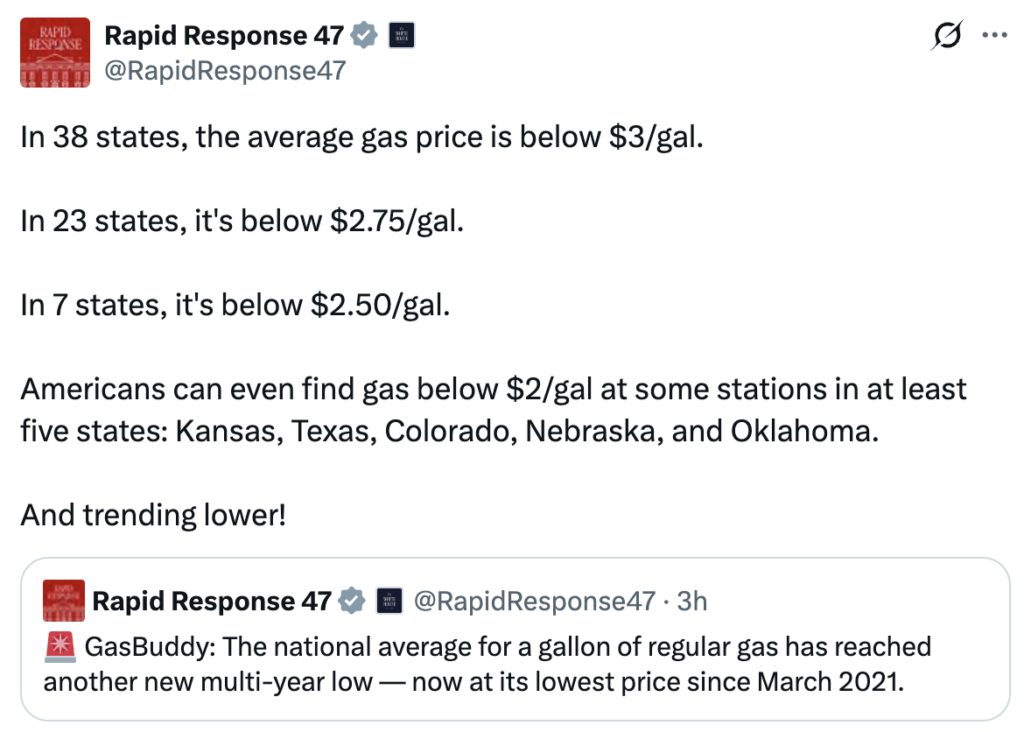
Task: Open the quoted post's 3h timestamp
Action: point(691,601)
